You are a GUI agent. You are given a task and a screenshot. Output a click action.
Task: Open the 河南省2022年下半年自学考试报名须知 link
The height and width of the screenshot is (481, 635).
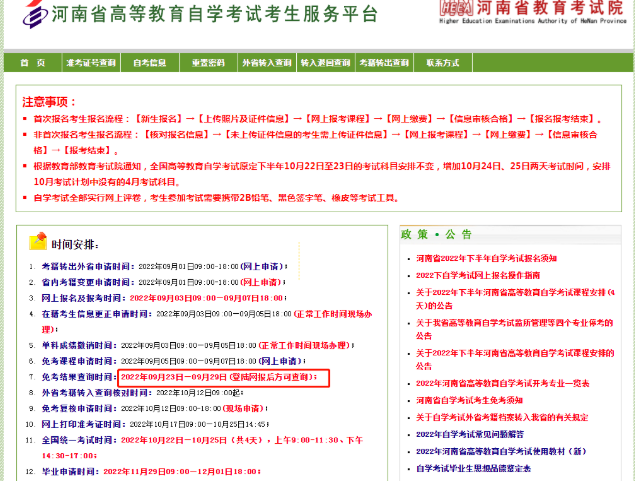tap(486, 258)
